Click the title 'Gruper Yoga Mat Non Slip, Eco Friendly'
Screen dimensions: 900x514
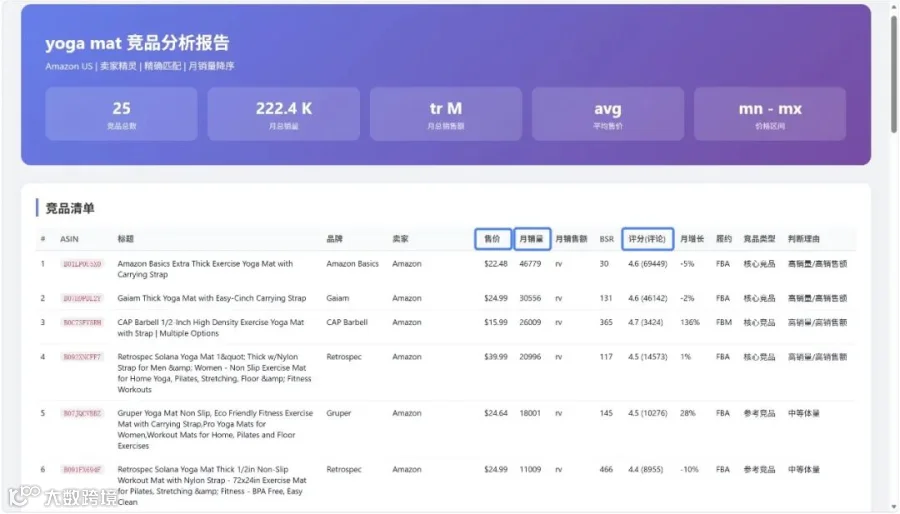coord(215,429)
